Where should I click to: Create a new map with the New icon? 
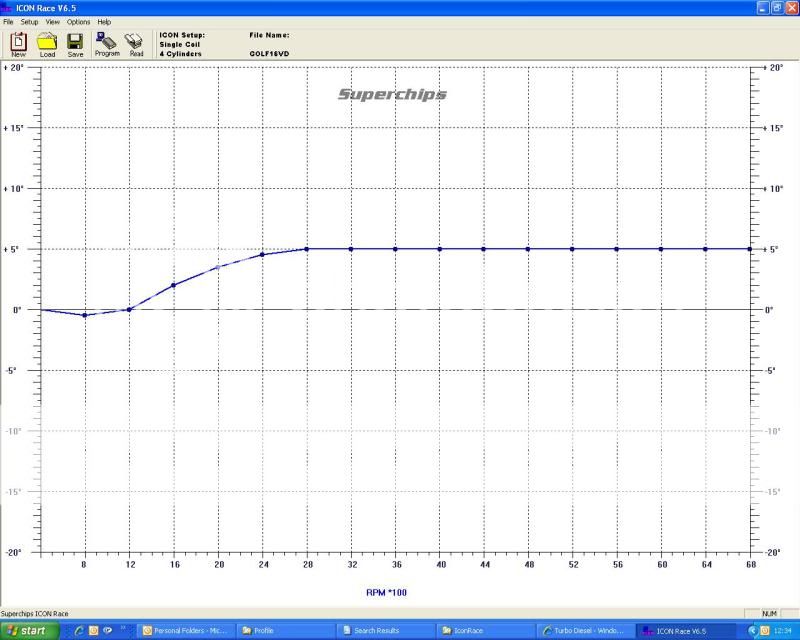(x=16, y=41)
